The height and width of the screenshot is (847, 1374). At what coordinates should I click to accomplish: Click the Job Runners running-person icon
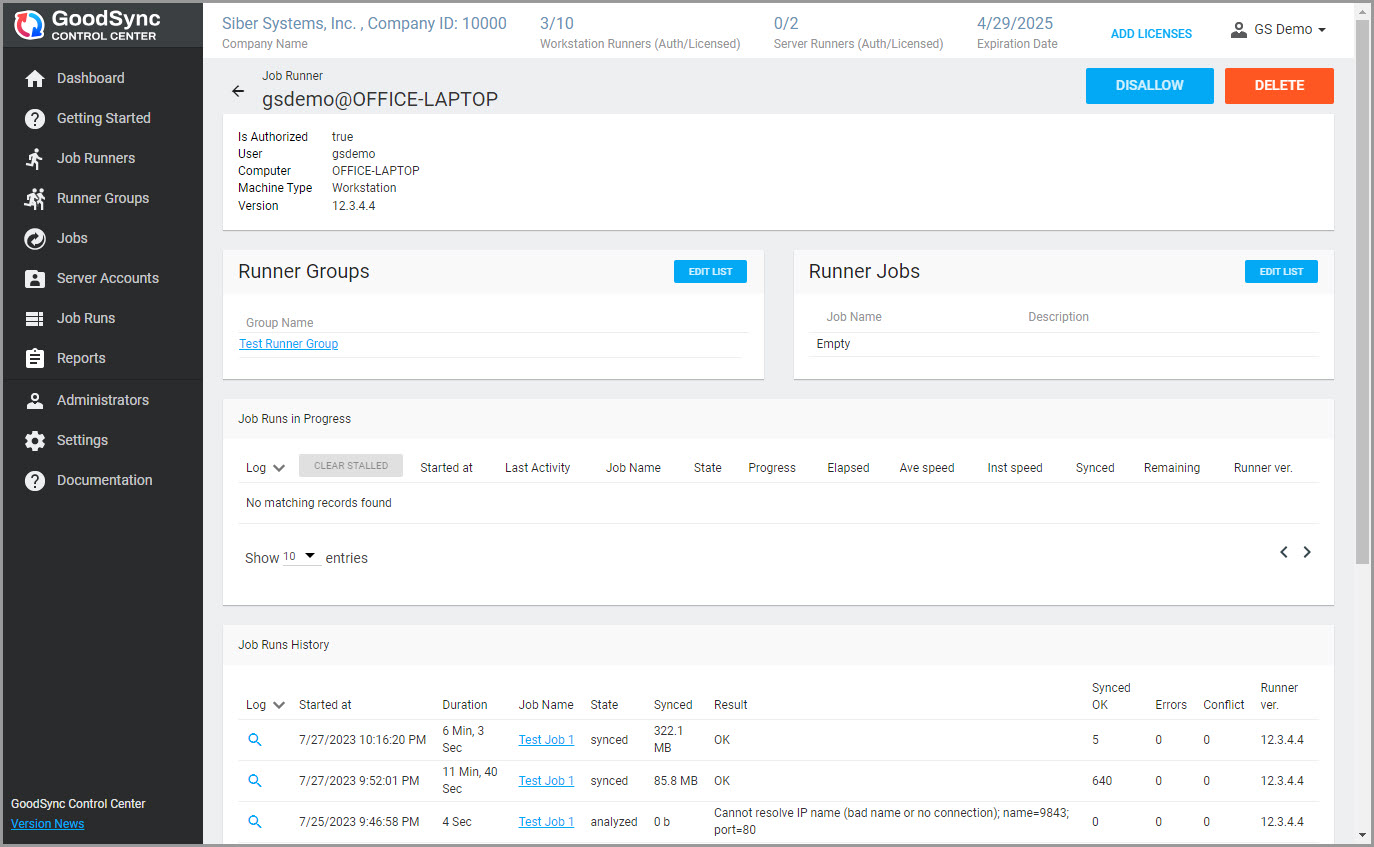coord(35,158)
